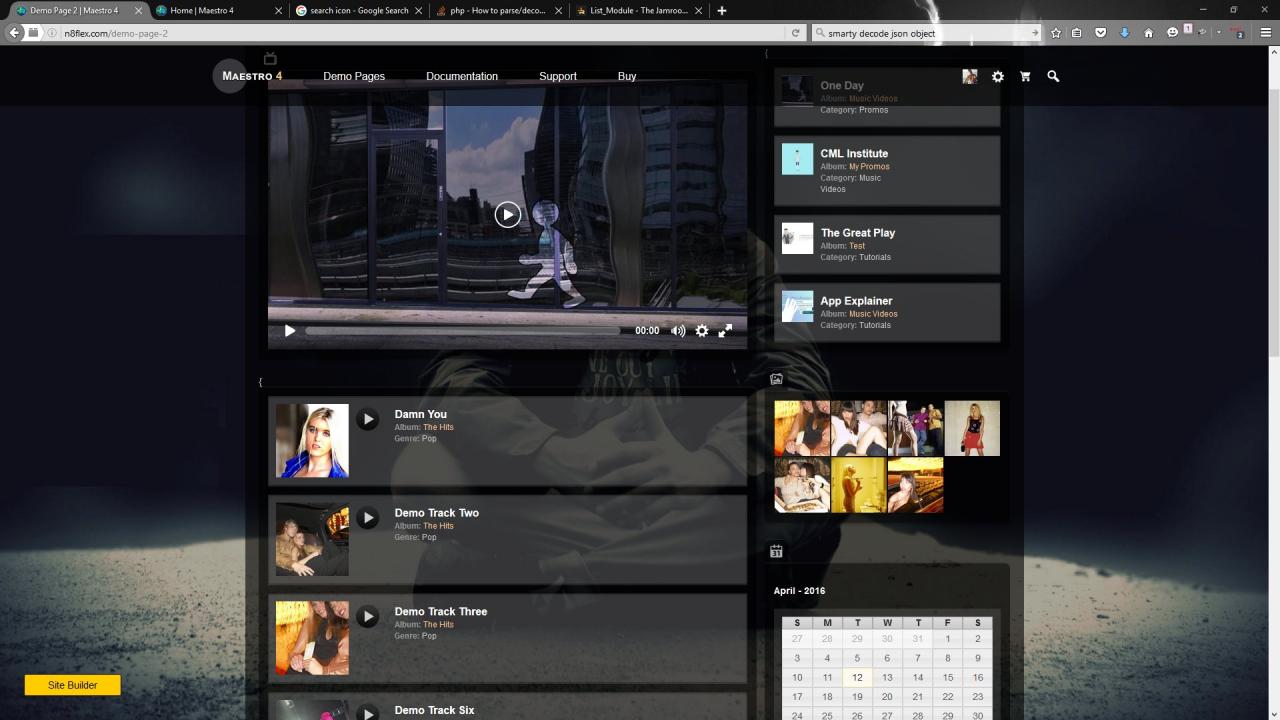Open the settings gear in site header
The image size is (1280, 720).
[x=997, y=76]
